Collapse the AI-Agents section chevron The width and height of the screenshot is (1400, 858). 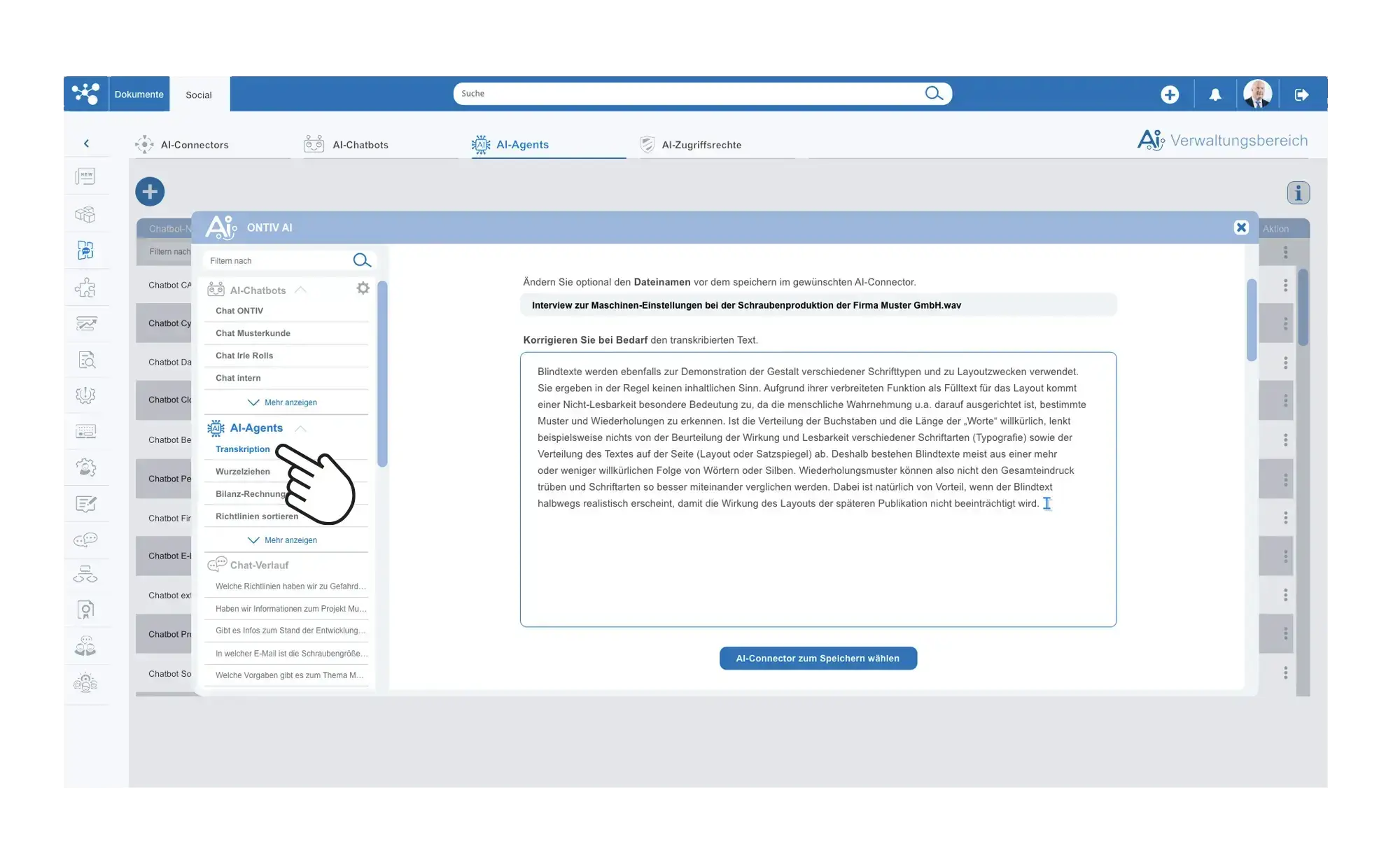[x=301, y=428]
